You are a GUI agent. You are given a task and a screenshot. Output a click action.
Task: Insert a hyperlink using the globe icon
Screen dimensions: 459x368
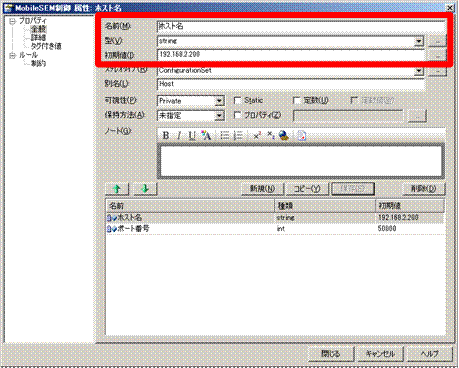(x=283, y=136)
